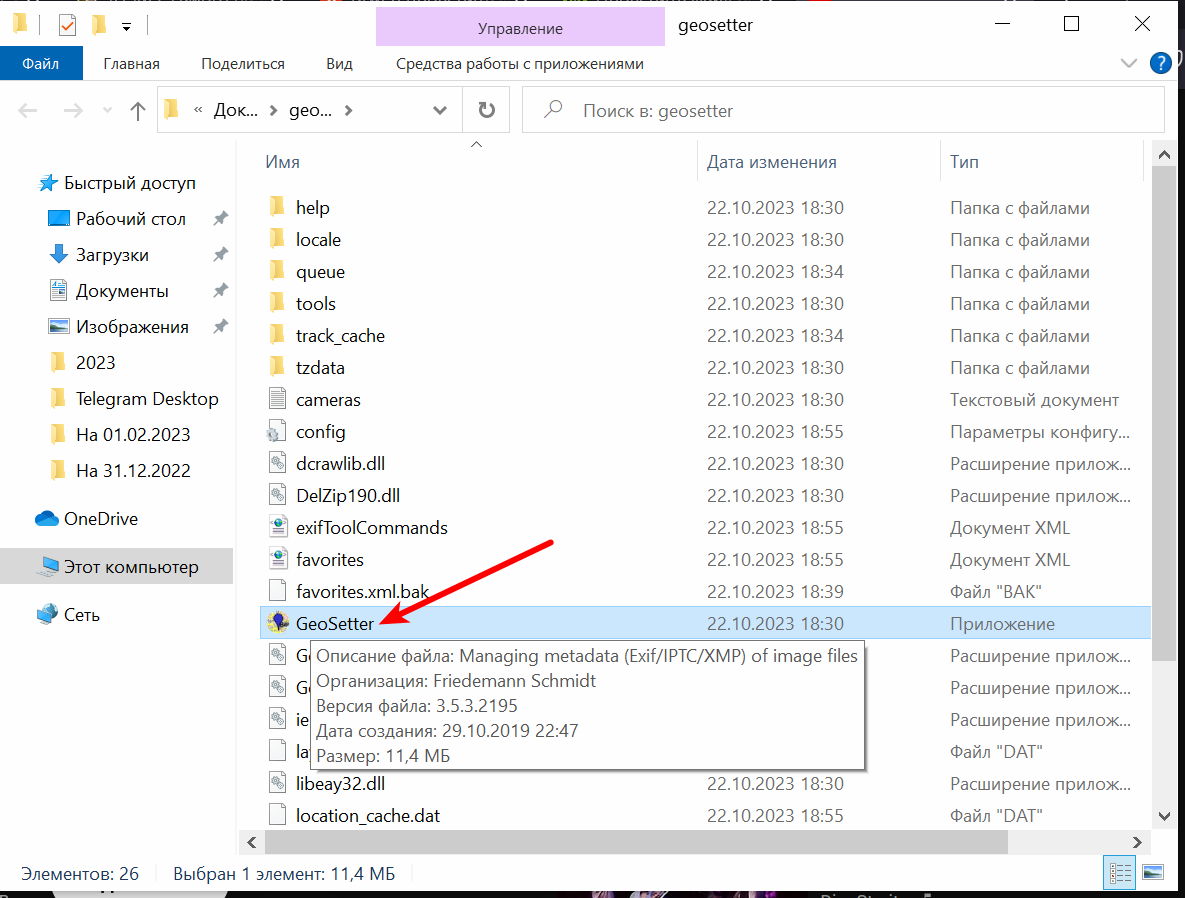Click the help folder icon
The width and height of the screenshot is (1185, 898).
(x=277, y=206)
